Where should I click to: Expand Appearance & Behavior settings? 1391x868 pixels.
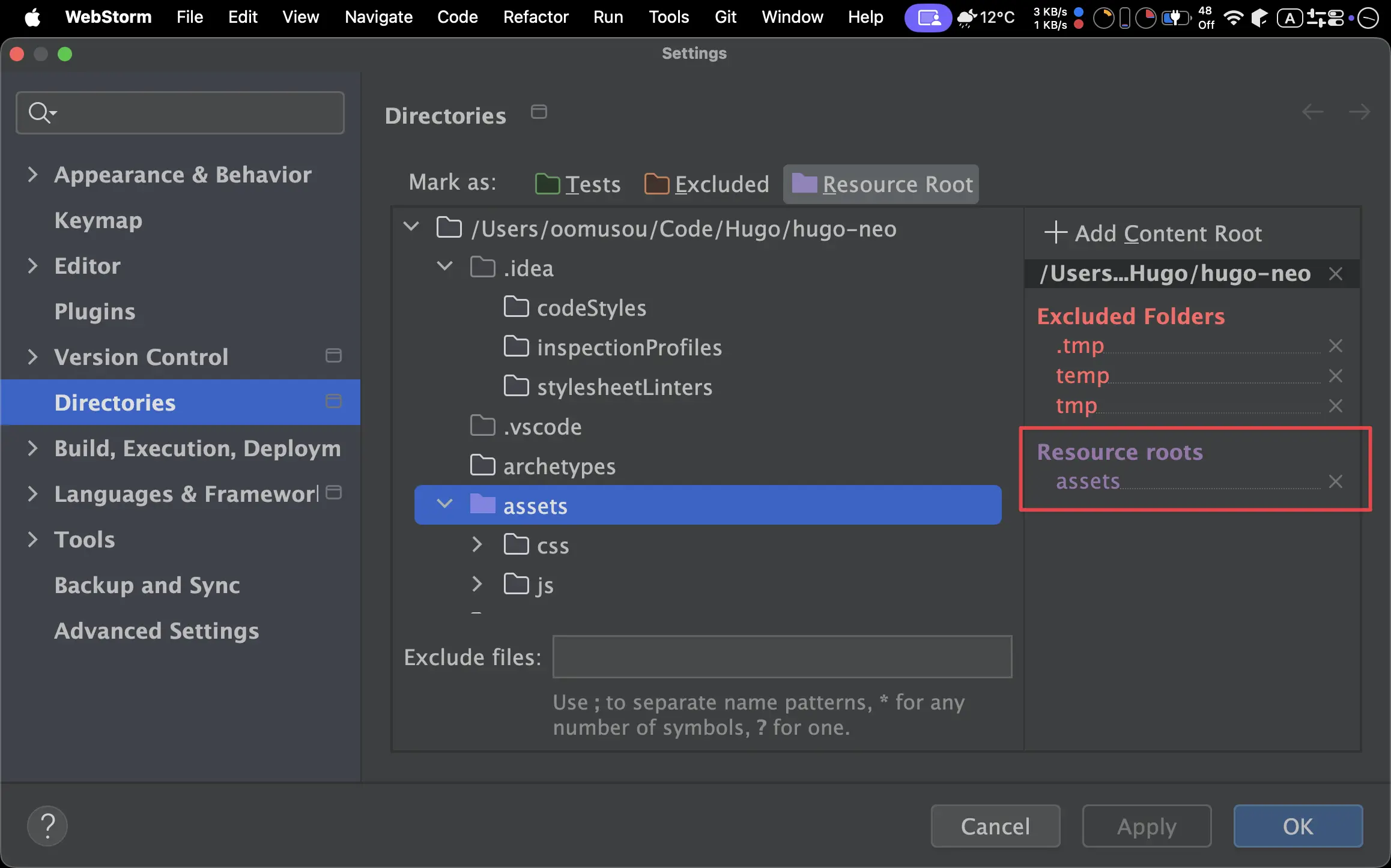point(32,175)
